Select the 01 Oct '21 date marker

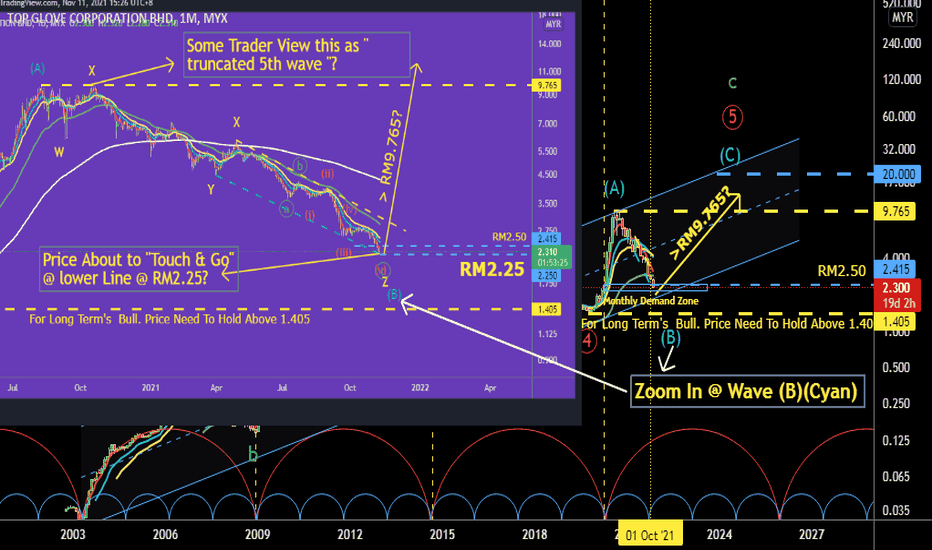click(650, 535)
